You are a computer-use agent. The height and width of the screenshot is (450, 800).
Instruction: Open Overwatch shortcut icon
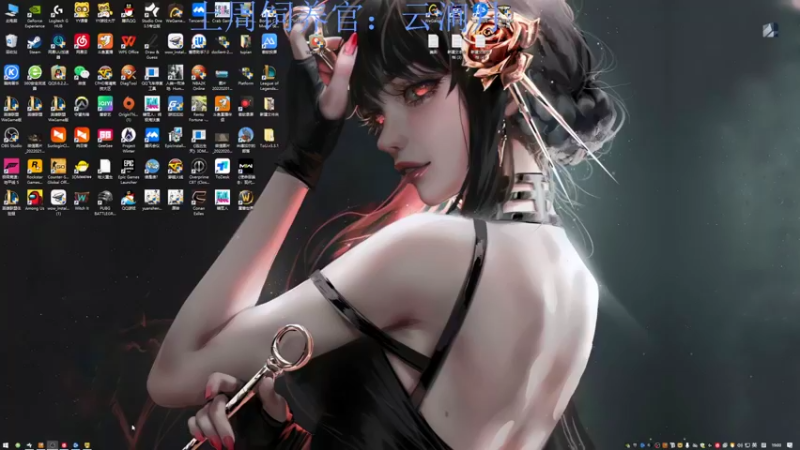coord(82,104)
